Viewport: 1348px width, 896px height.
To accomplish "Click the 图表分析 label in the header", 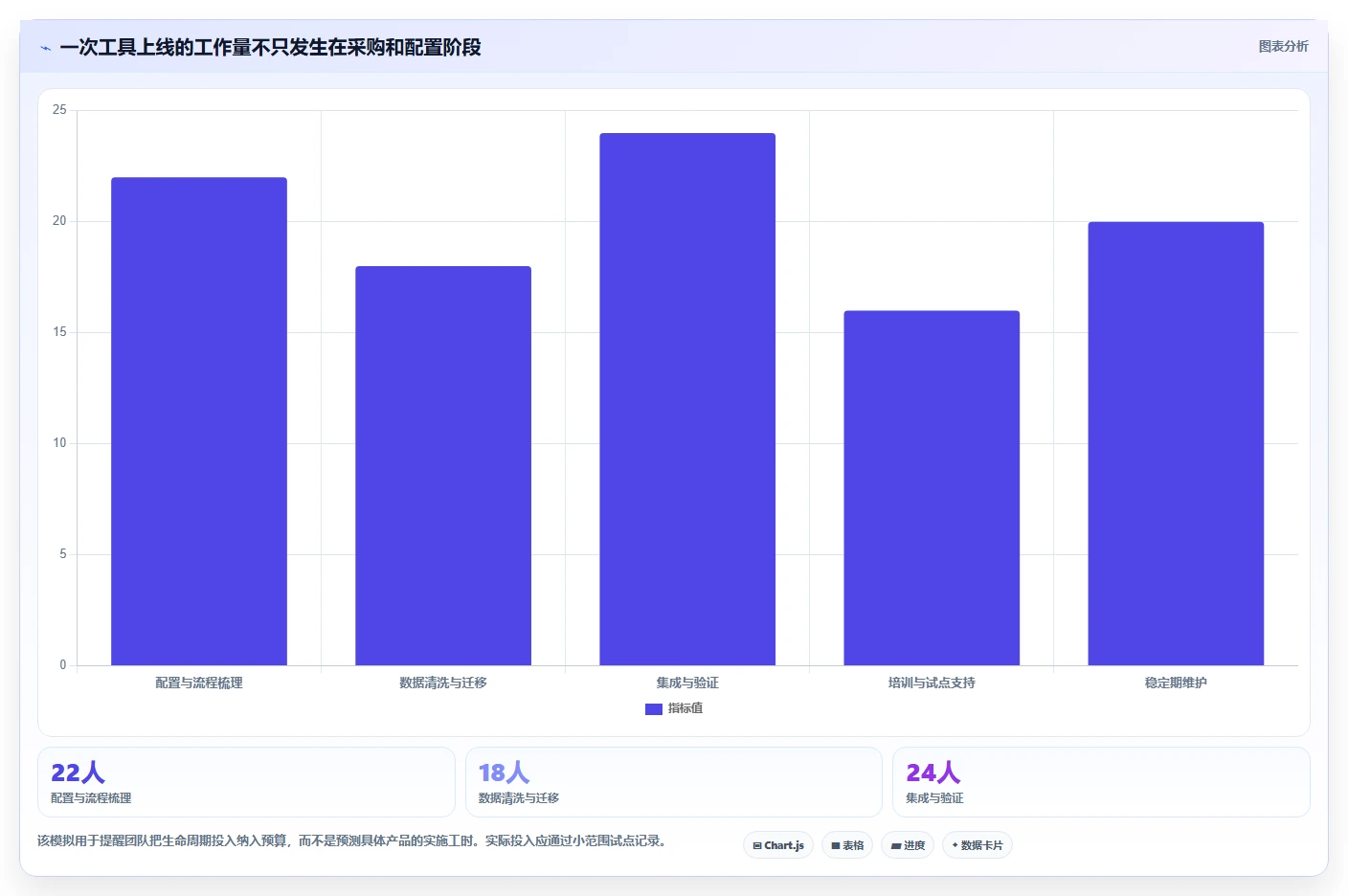I will pyautogui.click(x=1283, y=46).
